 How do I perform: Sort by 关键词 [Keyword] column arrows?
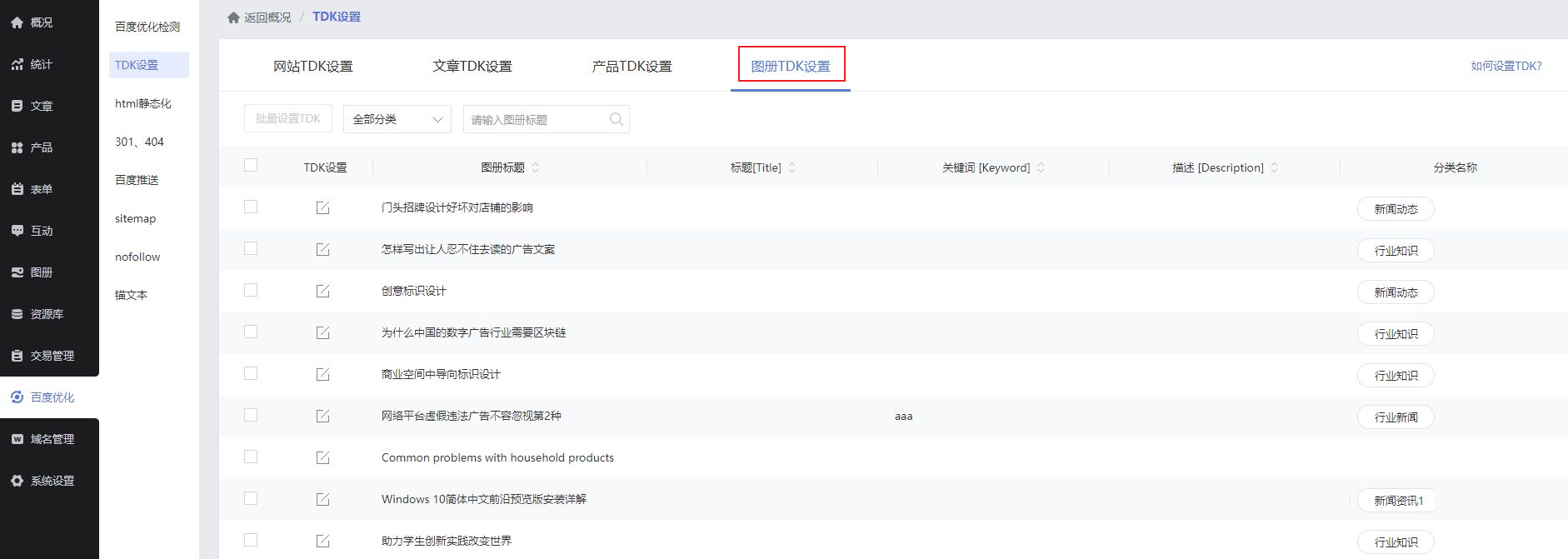tap(1041, 167)
